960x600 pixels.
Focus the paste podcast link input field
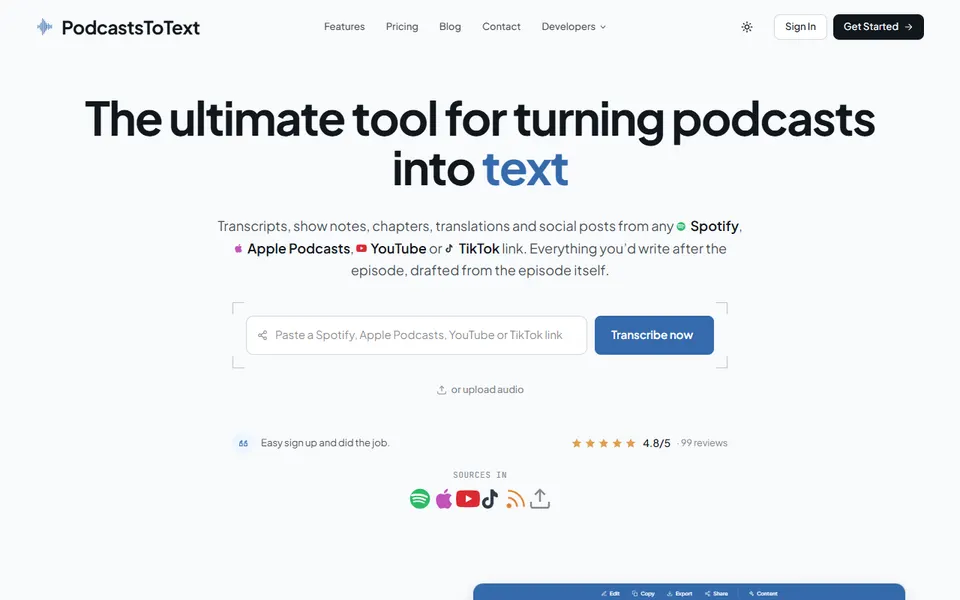(x=416, y=335)
